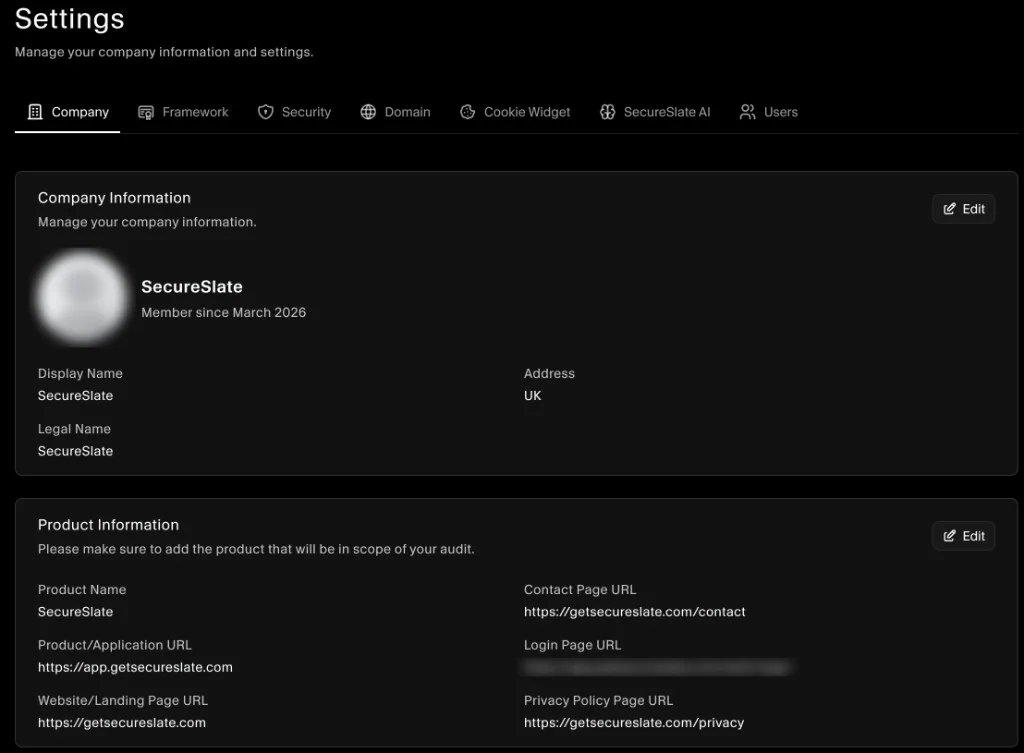Click pencil icon in Company Information Edit
Viewport: 1024px width, 753px height.
coord(950,209)
